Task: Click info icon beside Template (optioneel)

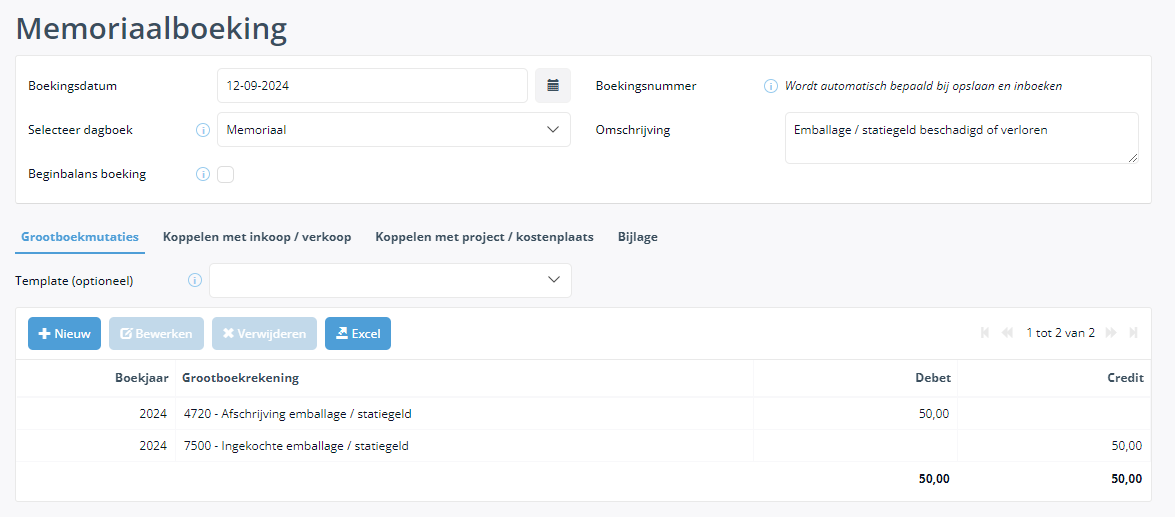Action: [x=195, y=281]
